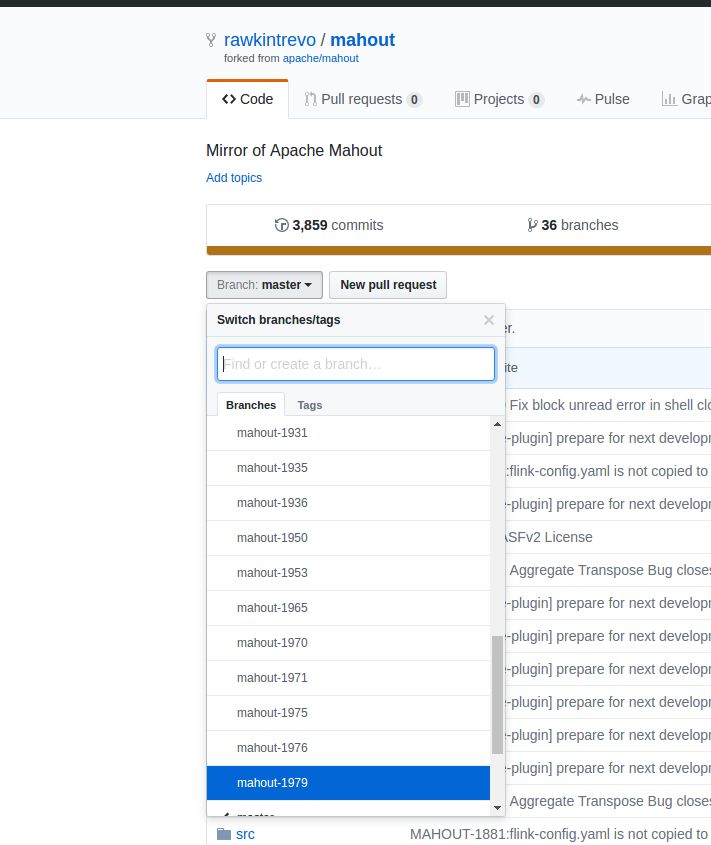Switch to branch mahout-1950
This screenshot has height=845, width=711.
(x=349, y=538)
